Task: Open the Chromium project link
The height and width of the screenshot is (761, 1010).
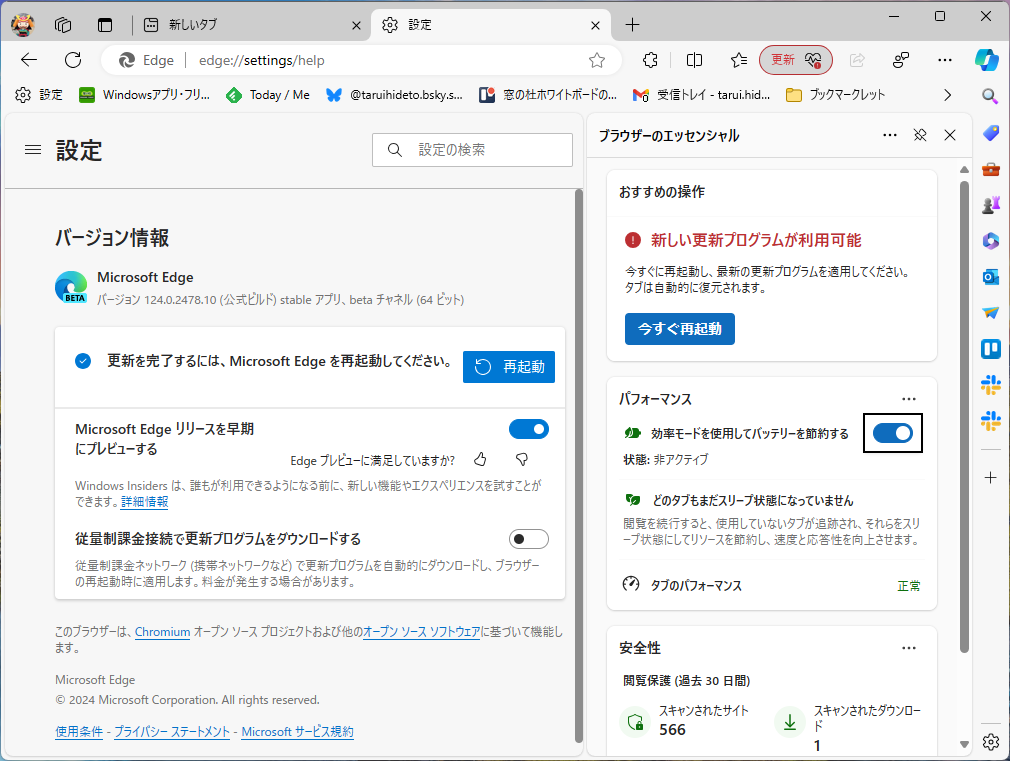Action: click(x=162, y=631)
